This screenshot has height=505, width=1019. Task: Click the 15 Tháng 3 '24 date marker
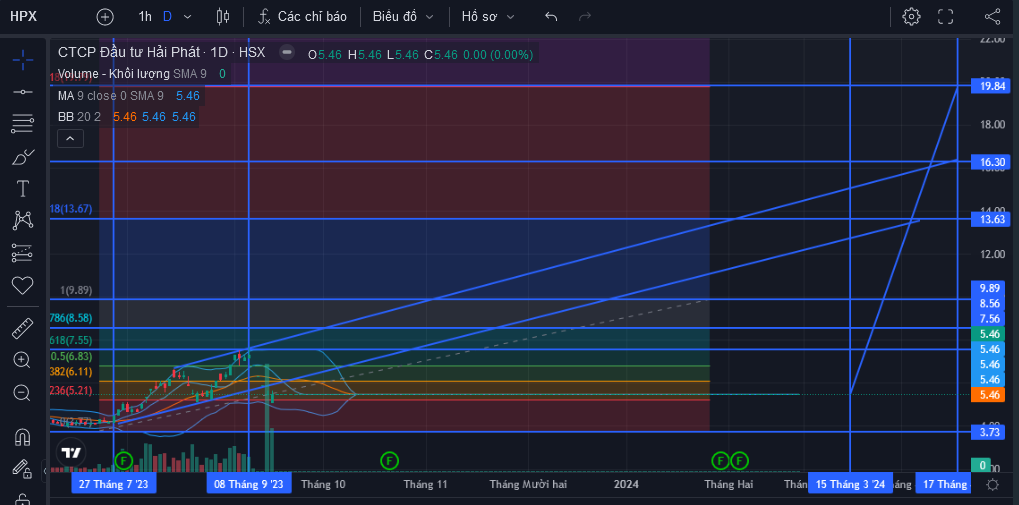(x=850, y=484)
